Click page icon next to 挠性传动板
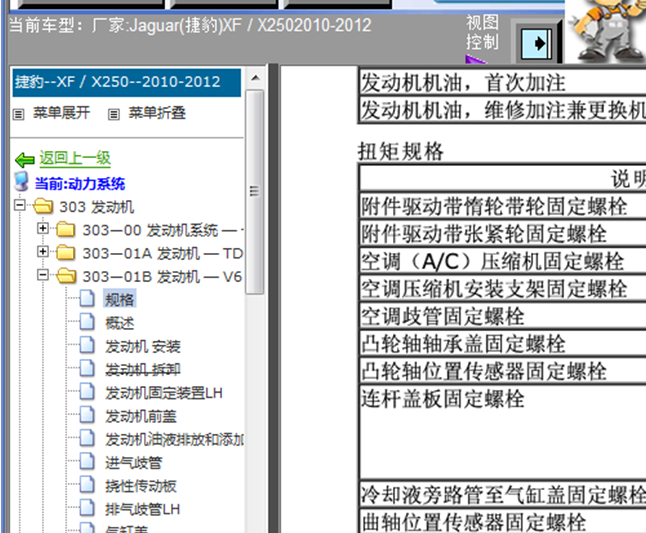646x533 pixels. [x=87, y=485]
